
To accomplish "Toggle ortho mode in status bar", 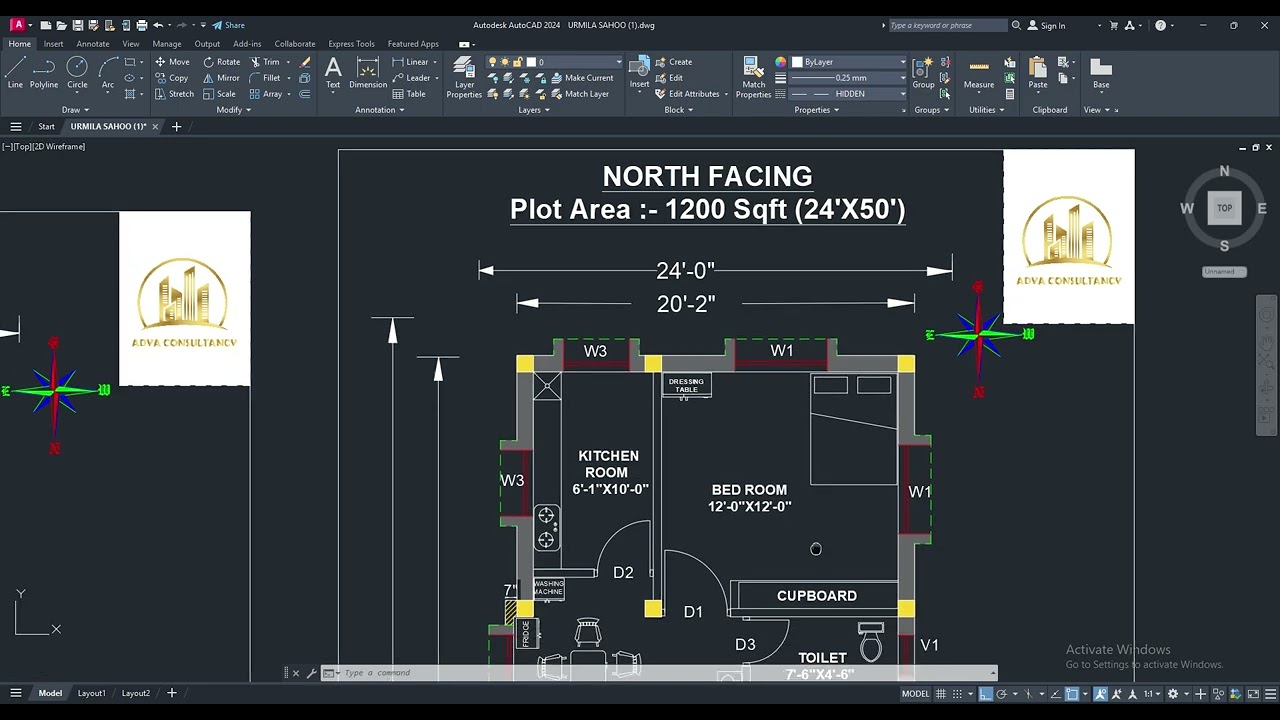I will pyautogui.click(x=985, y=694).
